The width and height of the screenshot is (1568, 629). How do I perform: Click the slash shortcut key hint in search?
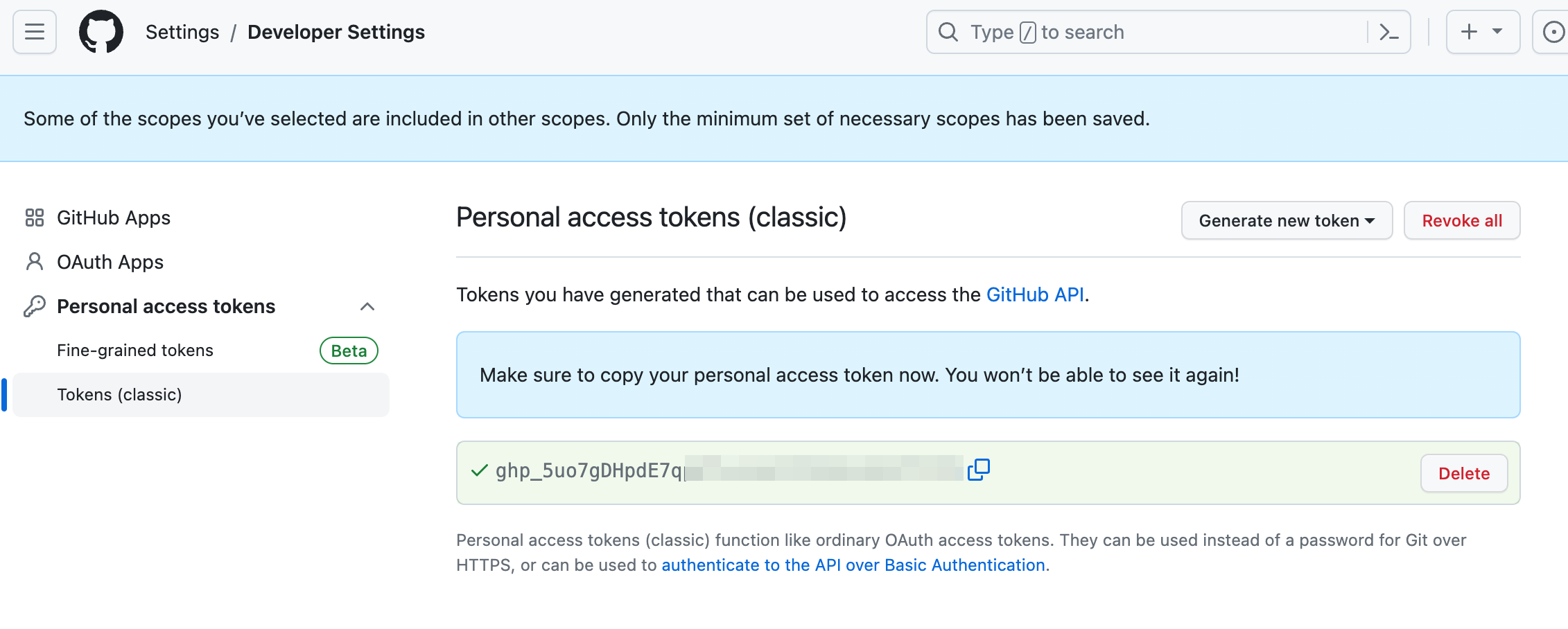coord(1028,32)
